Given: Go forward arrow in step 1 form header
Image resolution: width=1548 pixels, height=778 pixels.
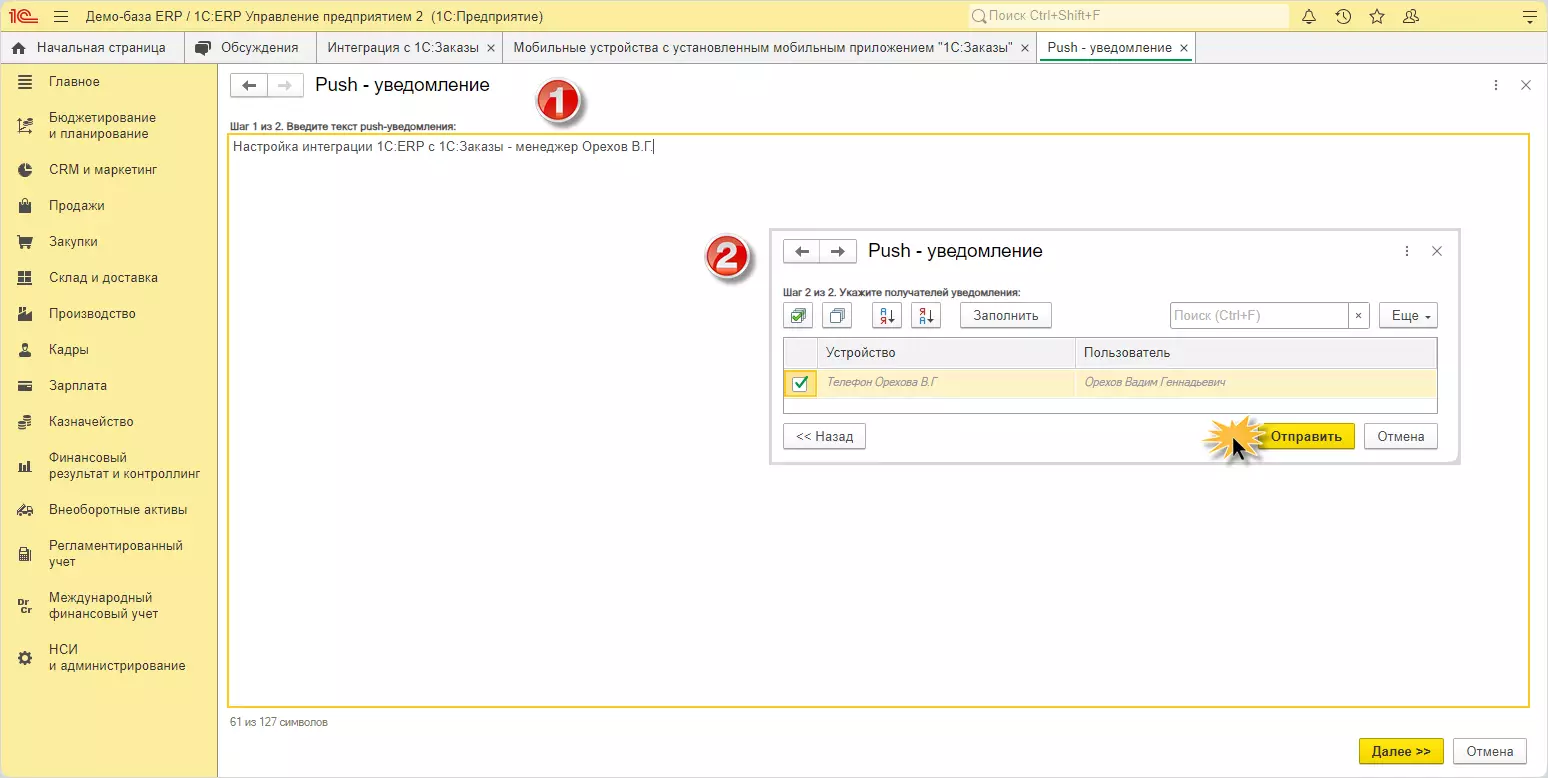Looking at the screenshot, I should [x=285, y=86].
